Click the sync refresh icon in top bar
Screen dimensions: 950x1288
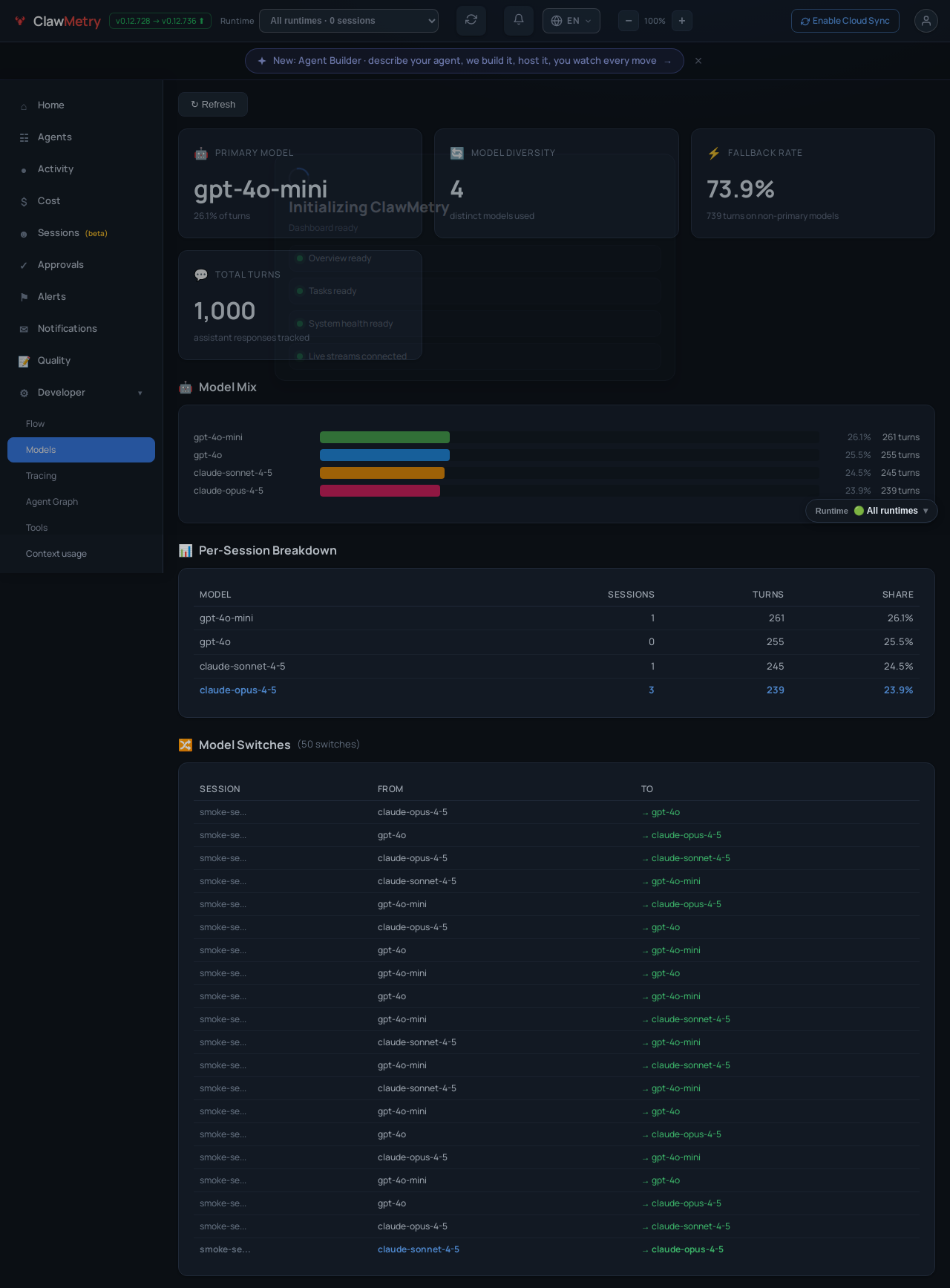[x=471, y=20]
